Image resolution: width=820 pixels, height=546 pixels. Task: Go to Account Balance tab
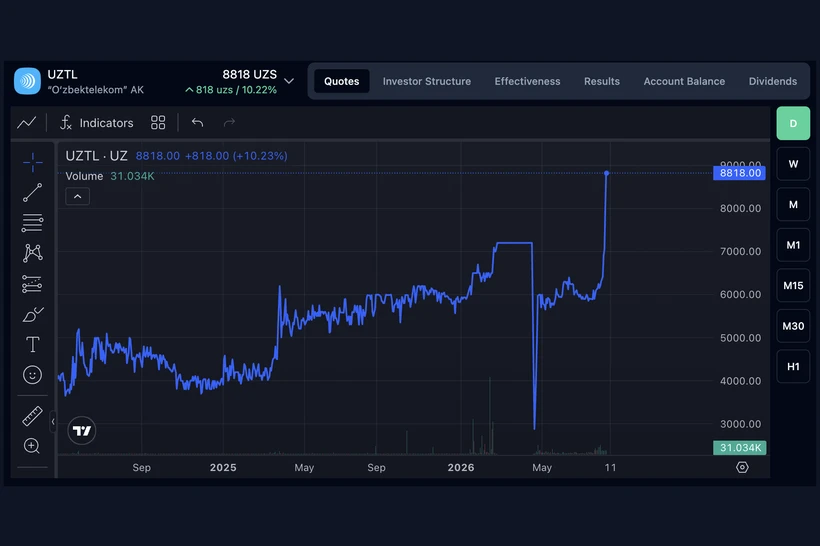pos(684,81)
